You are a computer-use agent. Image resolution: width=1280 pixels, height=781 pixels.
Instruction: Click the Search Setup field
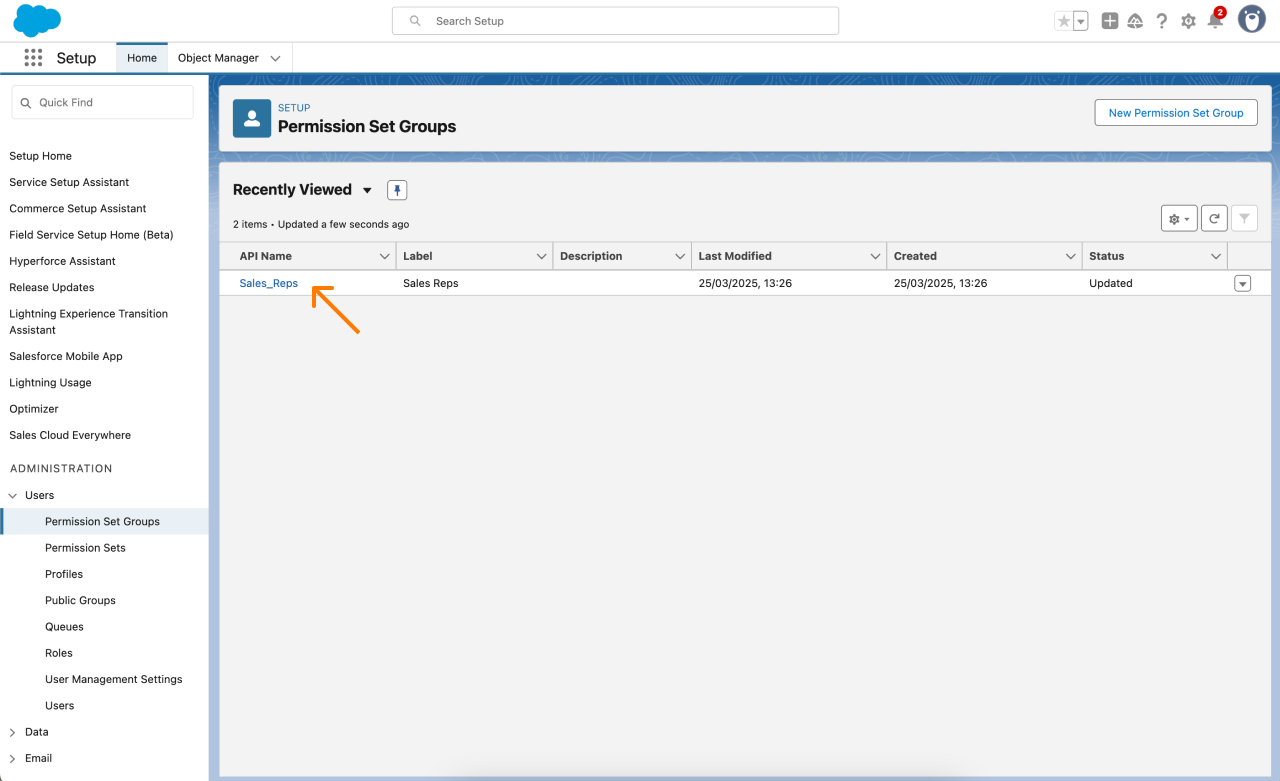[x=615, y=21]
